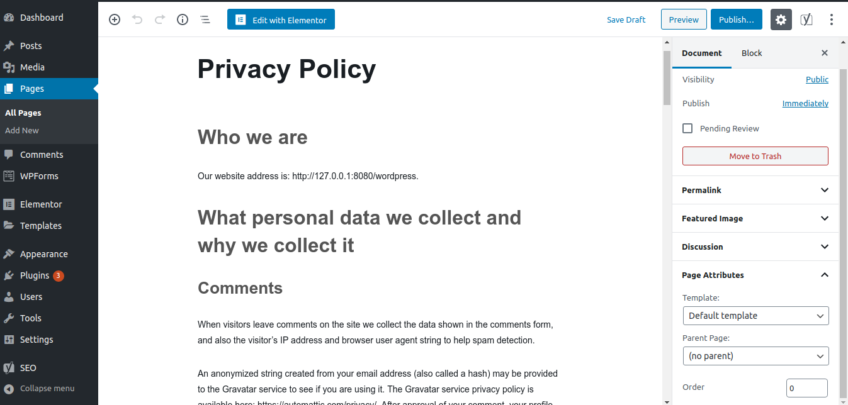
Task: Enable the Pending Review checkbox
Action: pyautogui.click(x=687, y=128)
